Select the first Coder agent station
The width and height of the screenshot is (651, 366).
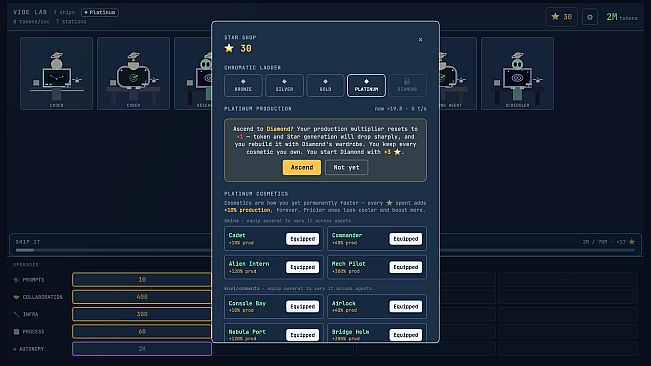(56, 73)
